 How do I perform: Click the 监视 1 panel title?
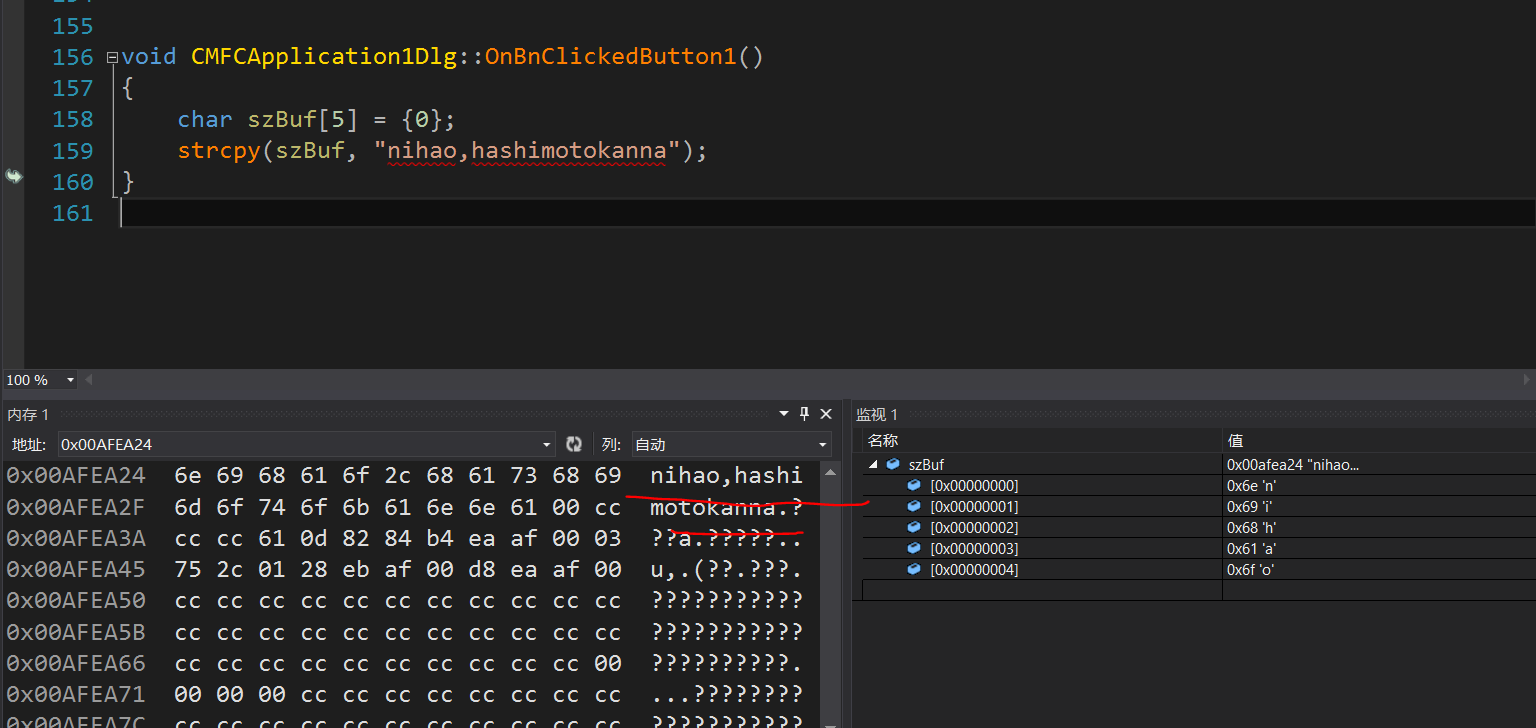click(877, 414)
